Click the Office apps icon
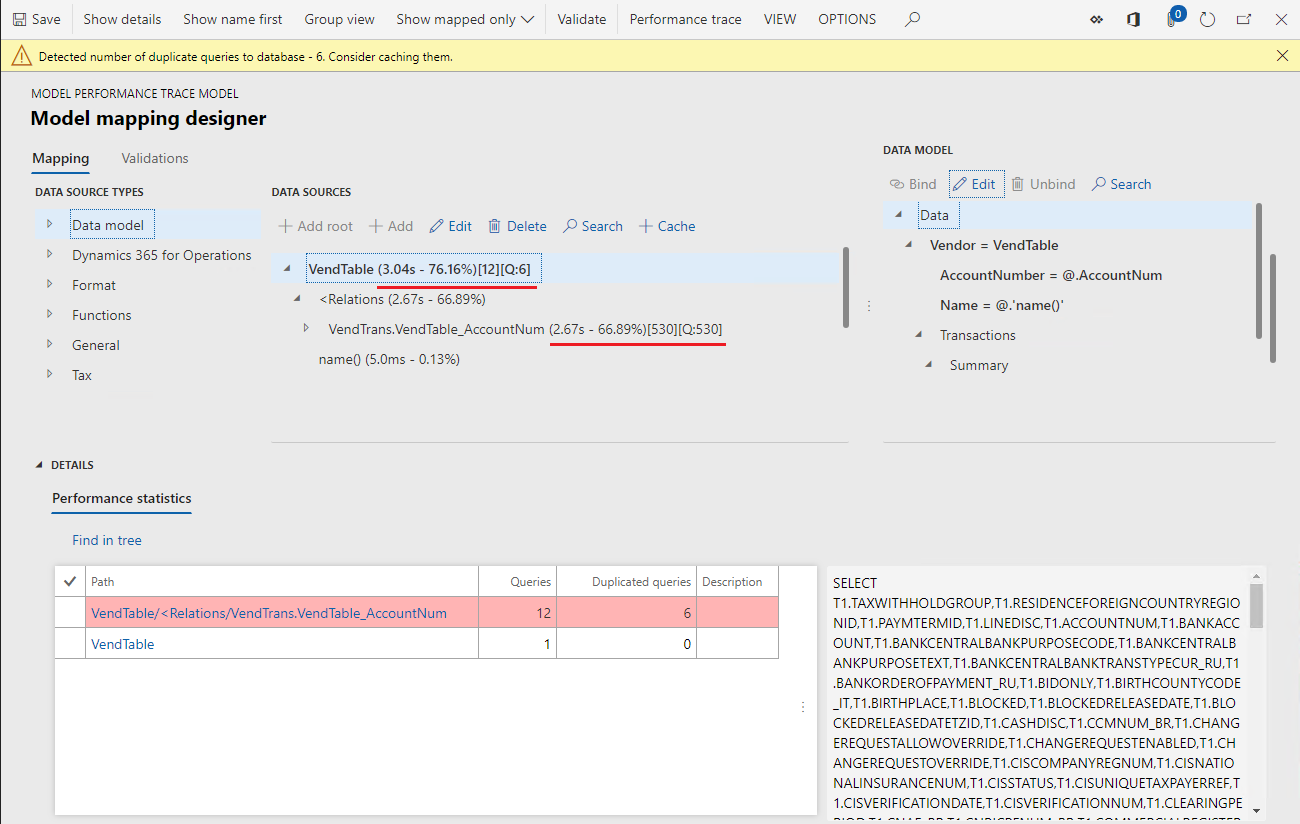Screen dimensions: 1300x824 click(1133, 19)
